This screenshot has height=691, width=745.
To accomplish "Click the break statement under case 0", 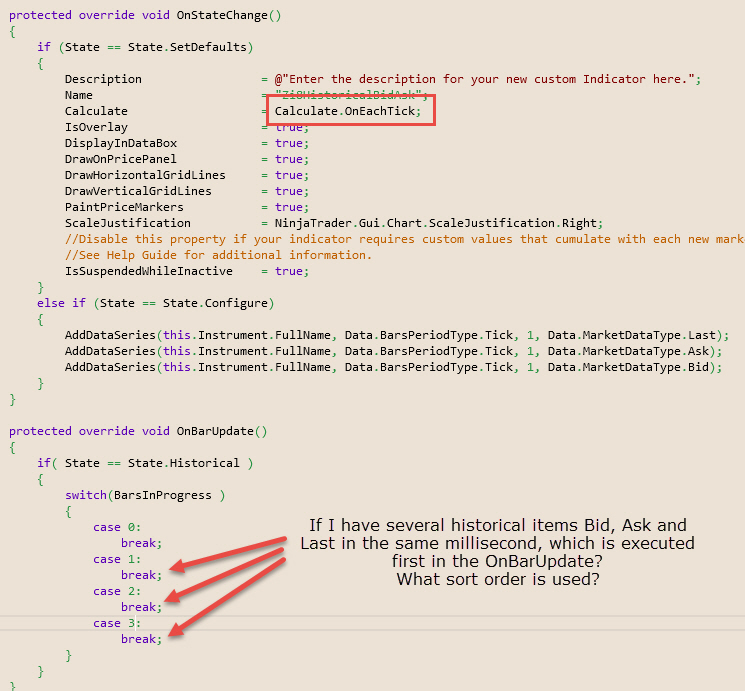I will tap(142, 543).
